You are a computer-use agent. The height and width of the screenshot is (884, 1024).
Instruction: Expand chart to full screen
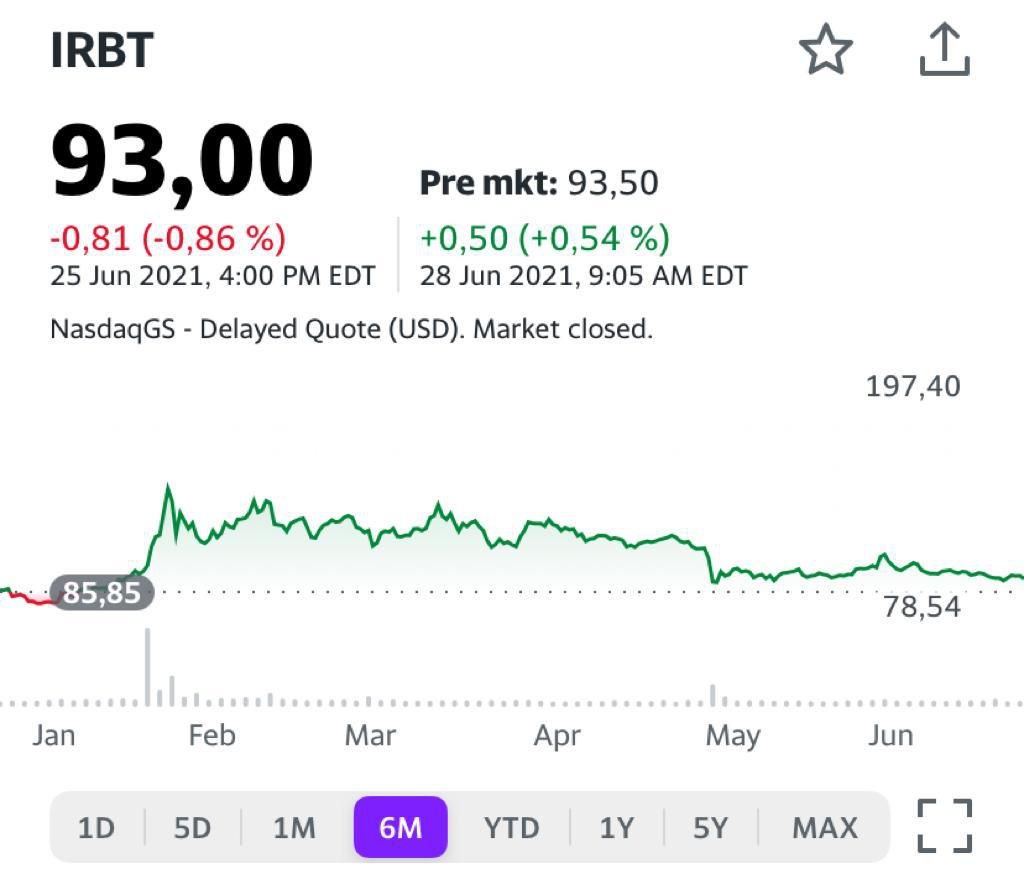tap(944, 826)
